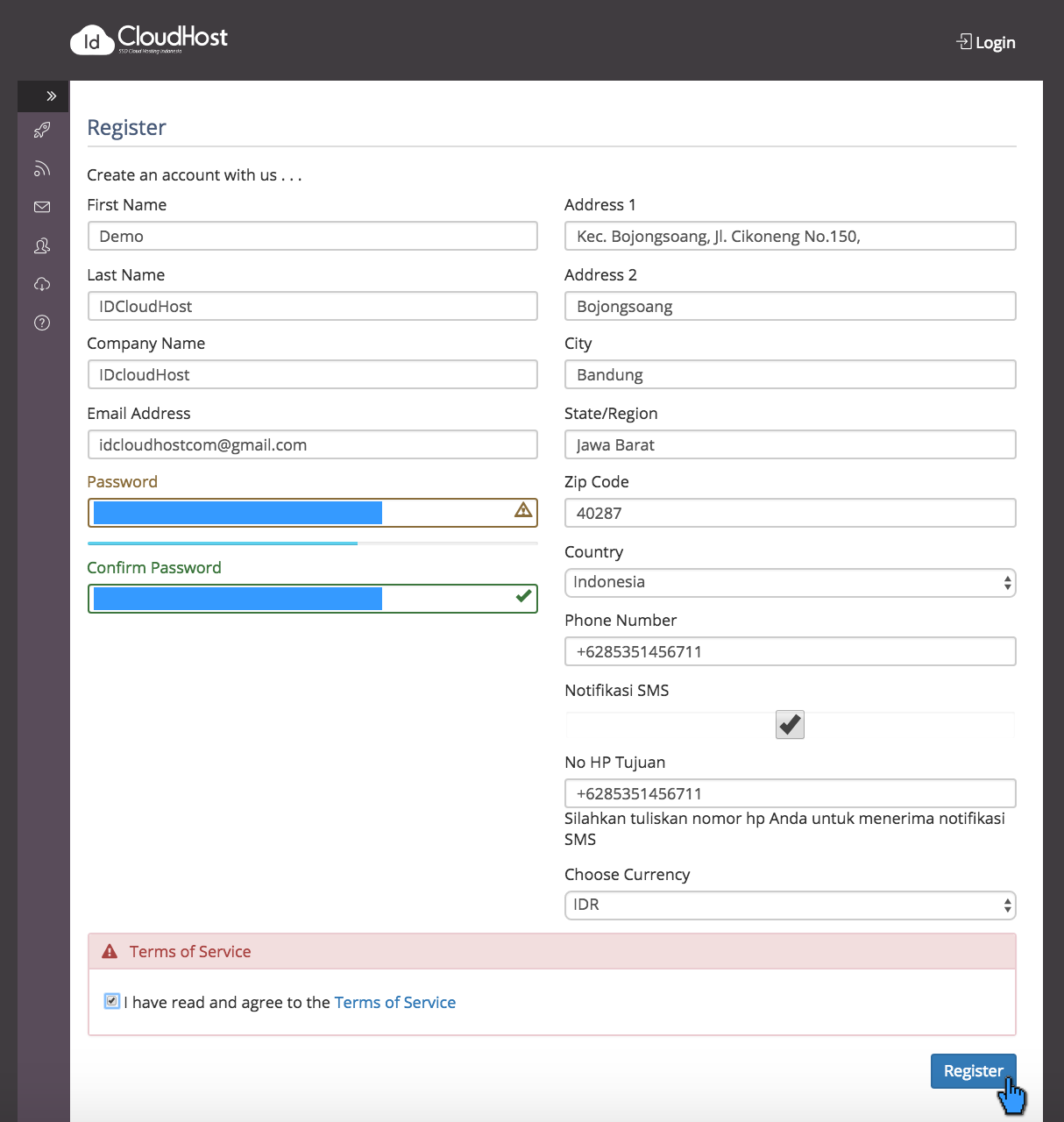Select the cloud download icon in the sidebar
1064x1122 pixels.
click(x=41, y=284)
